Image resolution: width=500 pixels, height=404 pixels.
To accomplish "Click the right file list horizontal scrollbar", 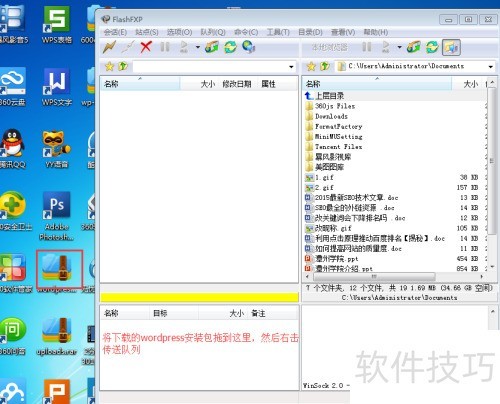I will pyautogui.click(x=374, y=276).
